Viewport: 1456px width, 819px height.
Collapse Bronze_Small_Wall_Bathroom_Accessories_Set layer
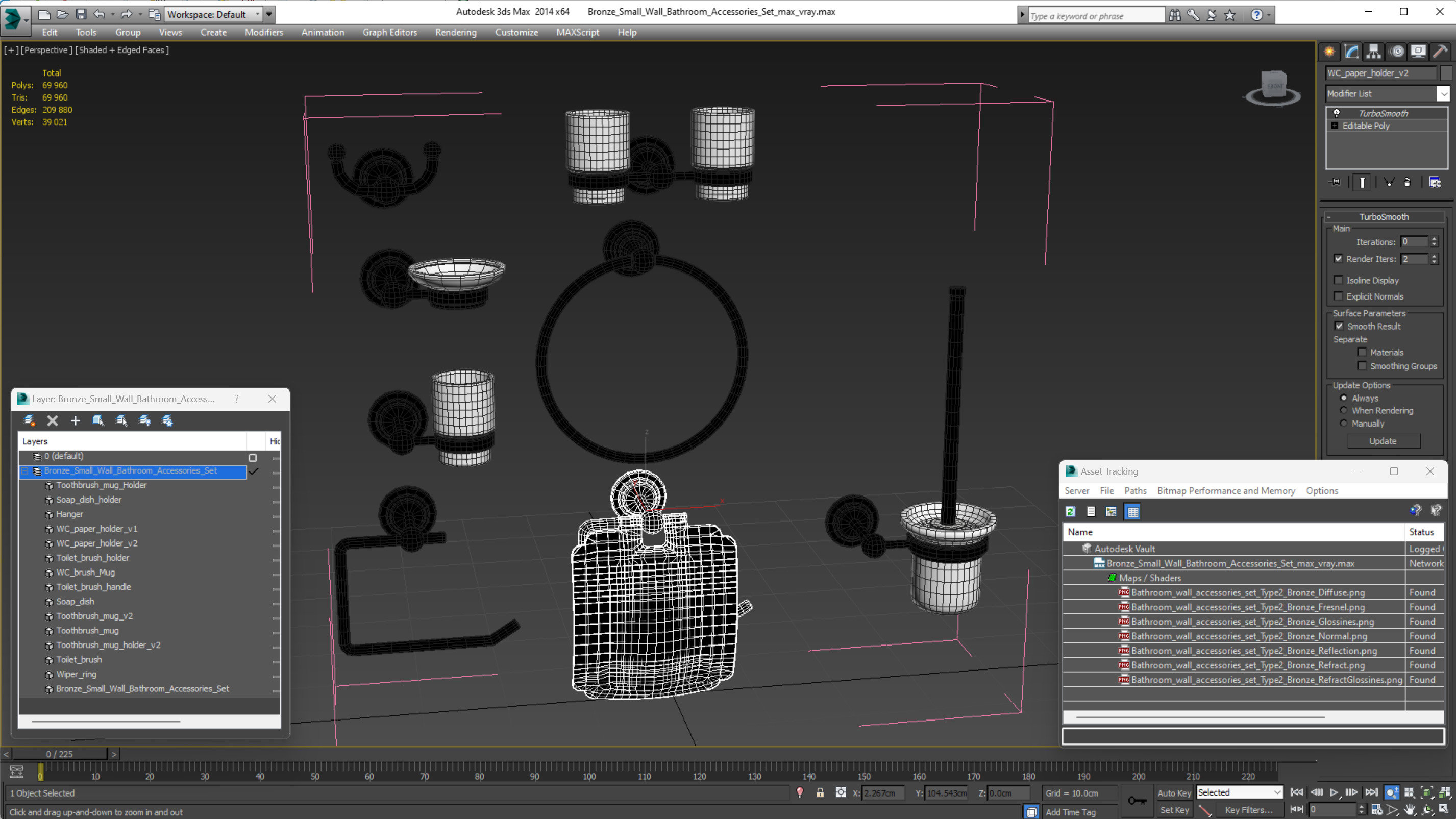[x=24, y=471]
